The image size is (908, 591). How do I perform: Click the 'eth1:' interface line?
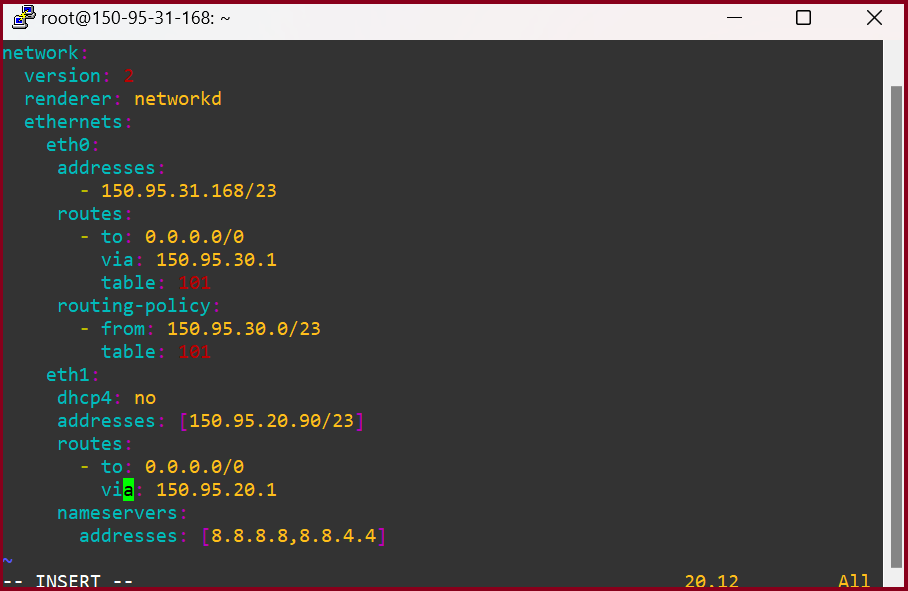point(73,375)
